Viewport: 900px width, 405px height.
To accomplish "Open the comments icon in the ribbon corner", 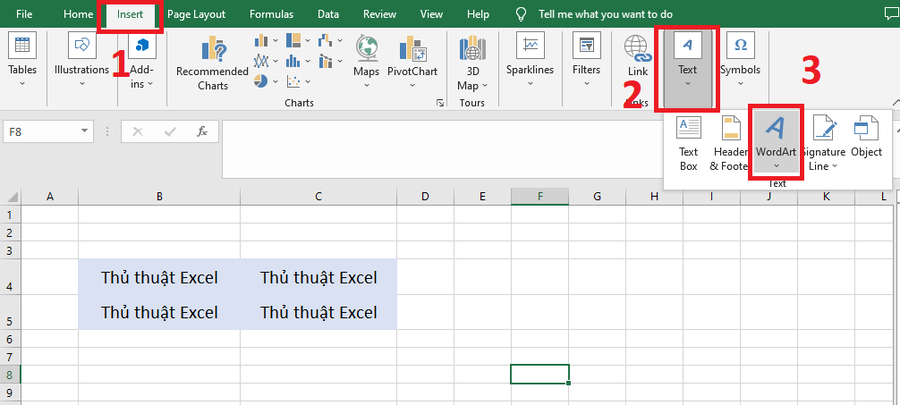I will [892, 14].
